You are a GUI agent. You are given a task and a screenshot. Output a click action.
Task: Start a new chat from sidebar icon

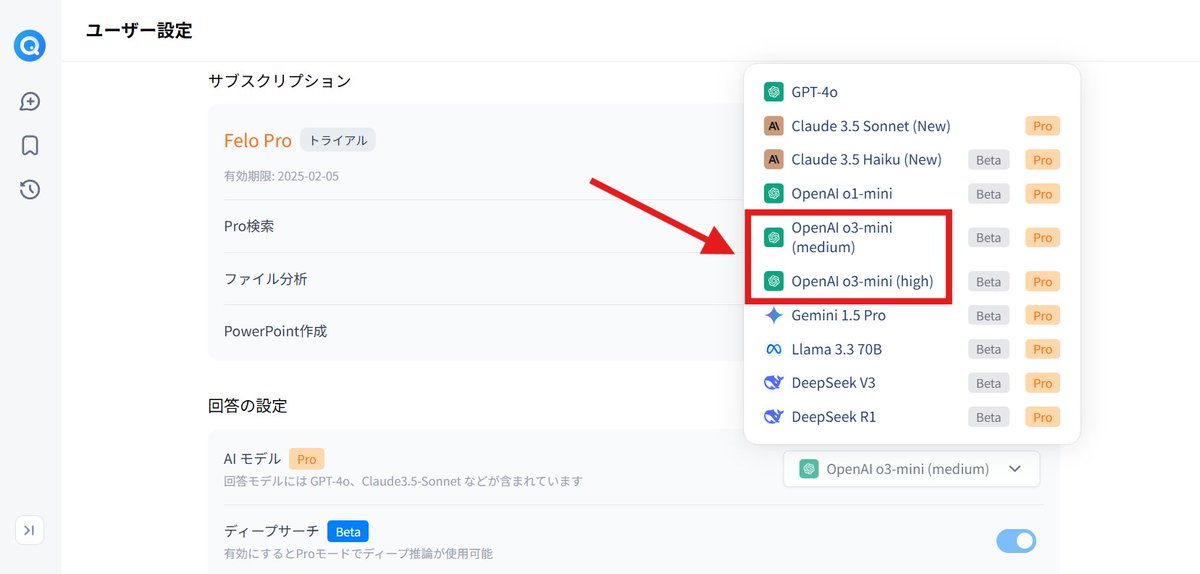[x=30, y=101]
